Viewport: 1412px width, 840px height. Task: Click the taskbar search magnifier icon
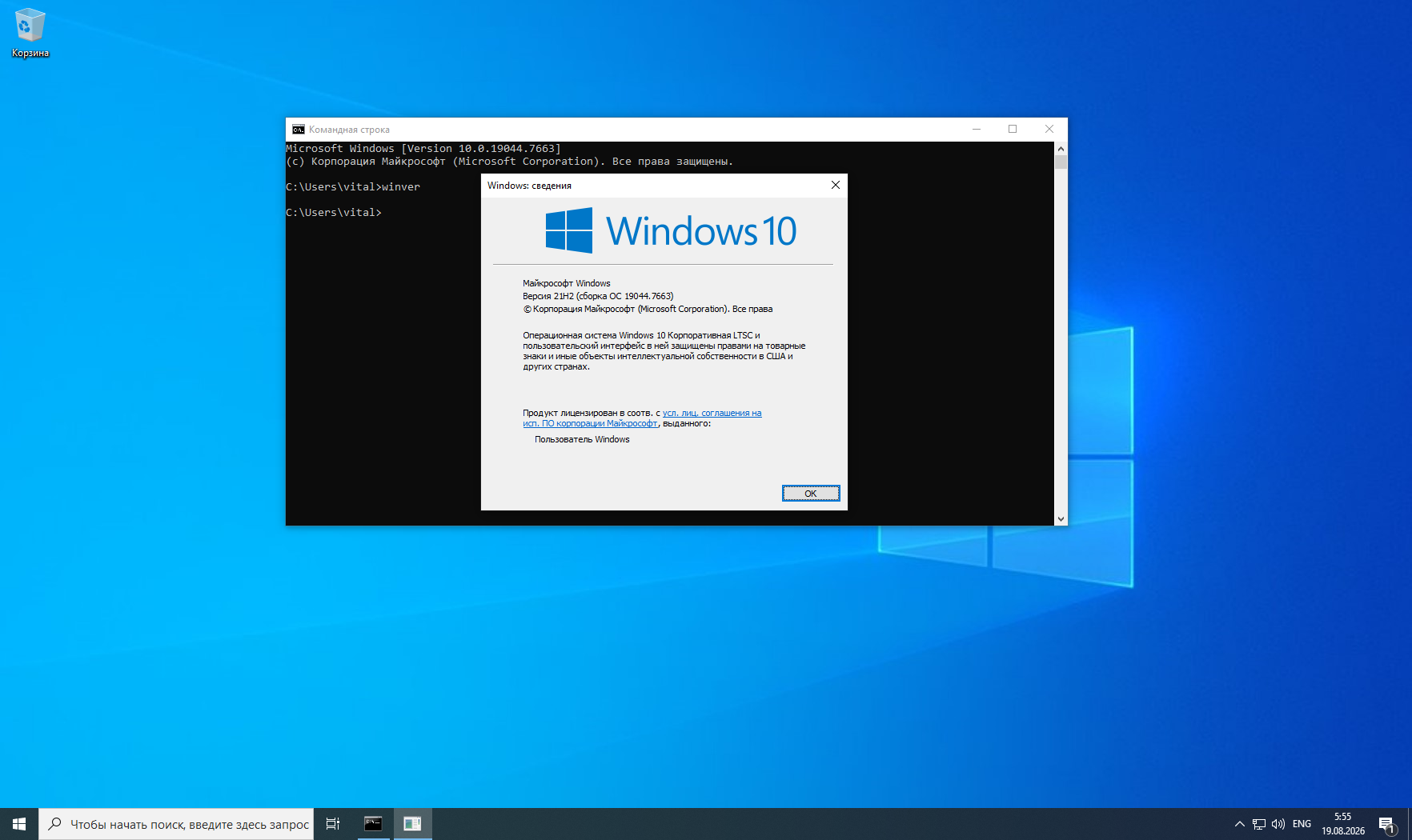tap(54, 824)
